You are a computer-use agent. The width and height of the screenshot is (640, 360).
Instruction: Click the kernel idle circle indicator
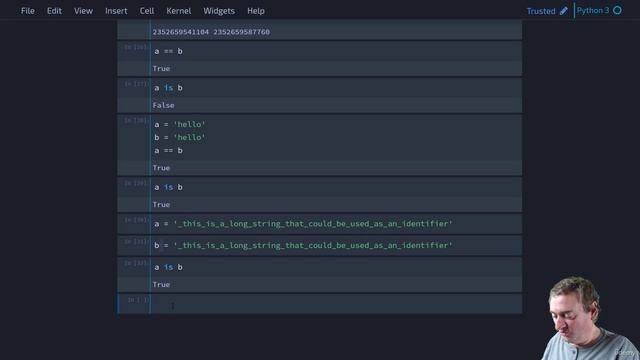tap(617, 10)
